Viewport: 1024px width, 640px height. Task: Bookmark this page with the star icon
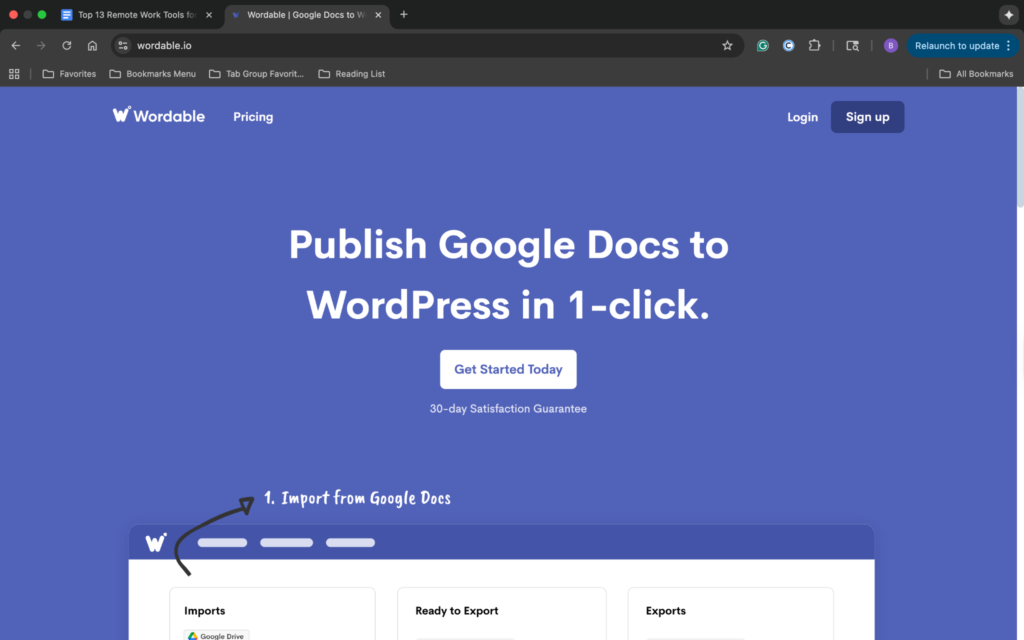[x=727, y=46]
